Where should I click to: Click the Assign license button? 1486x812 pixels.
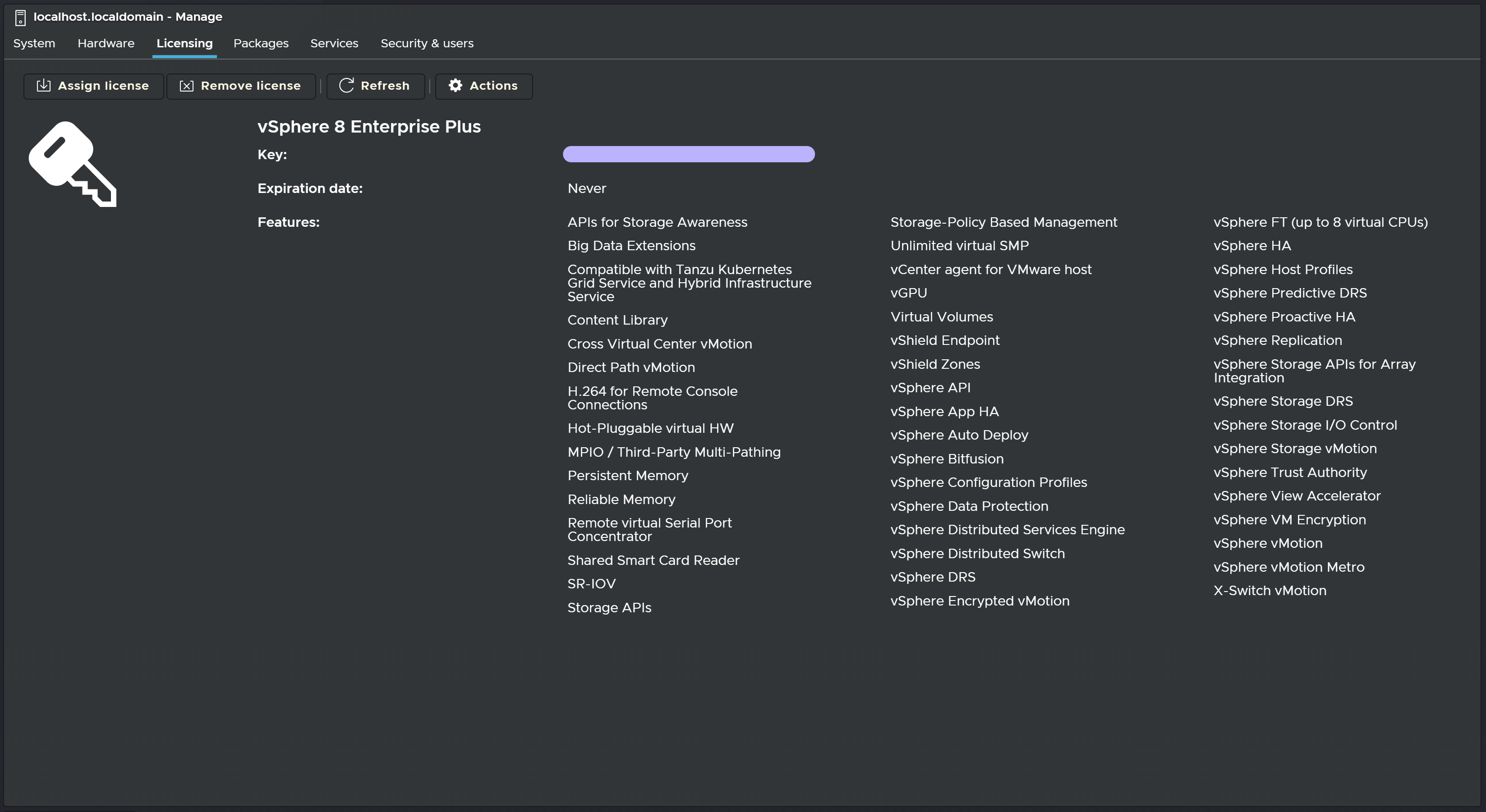[93, 85]
